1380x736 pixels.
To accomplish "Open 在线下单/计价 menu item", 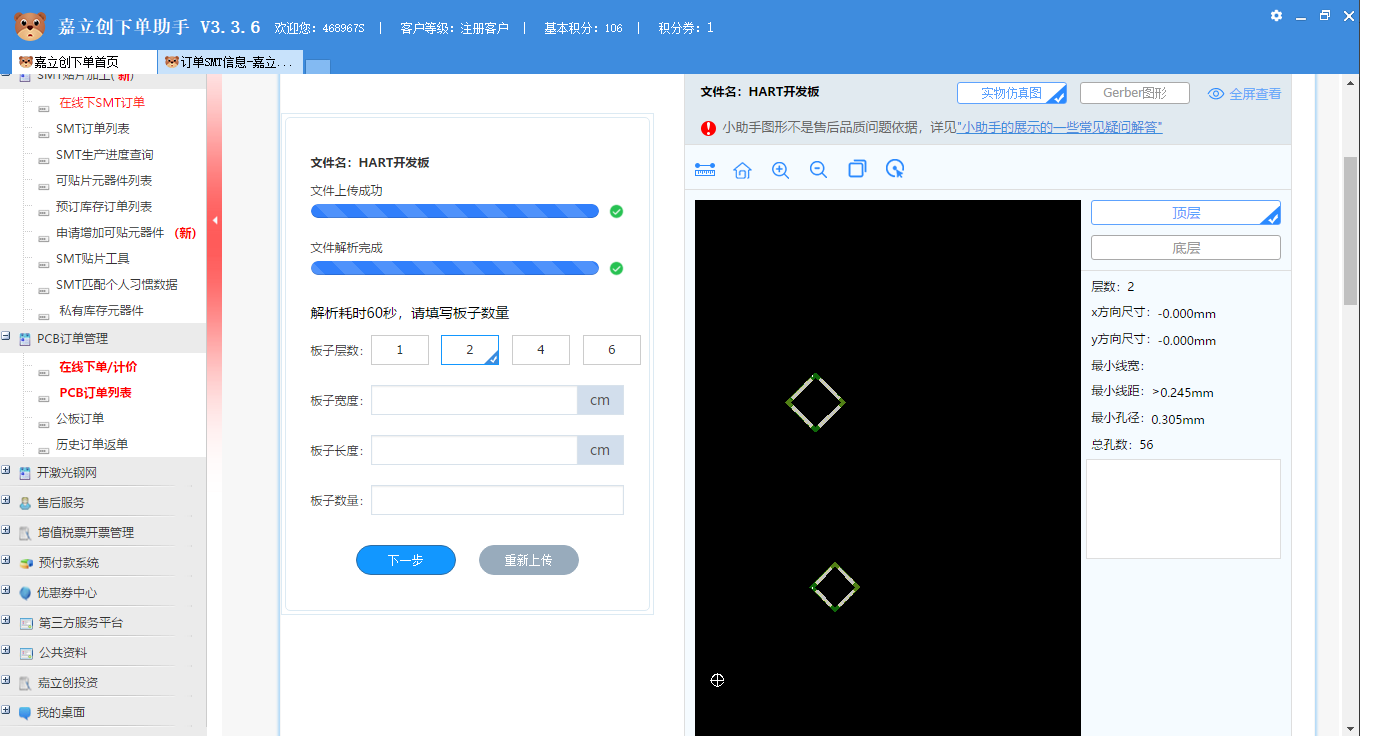I will 98,367.
